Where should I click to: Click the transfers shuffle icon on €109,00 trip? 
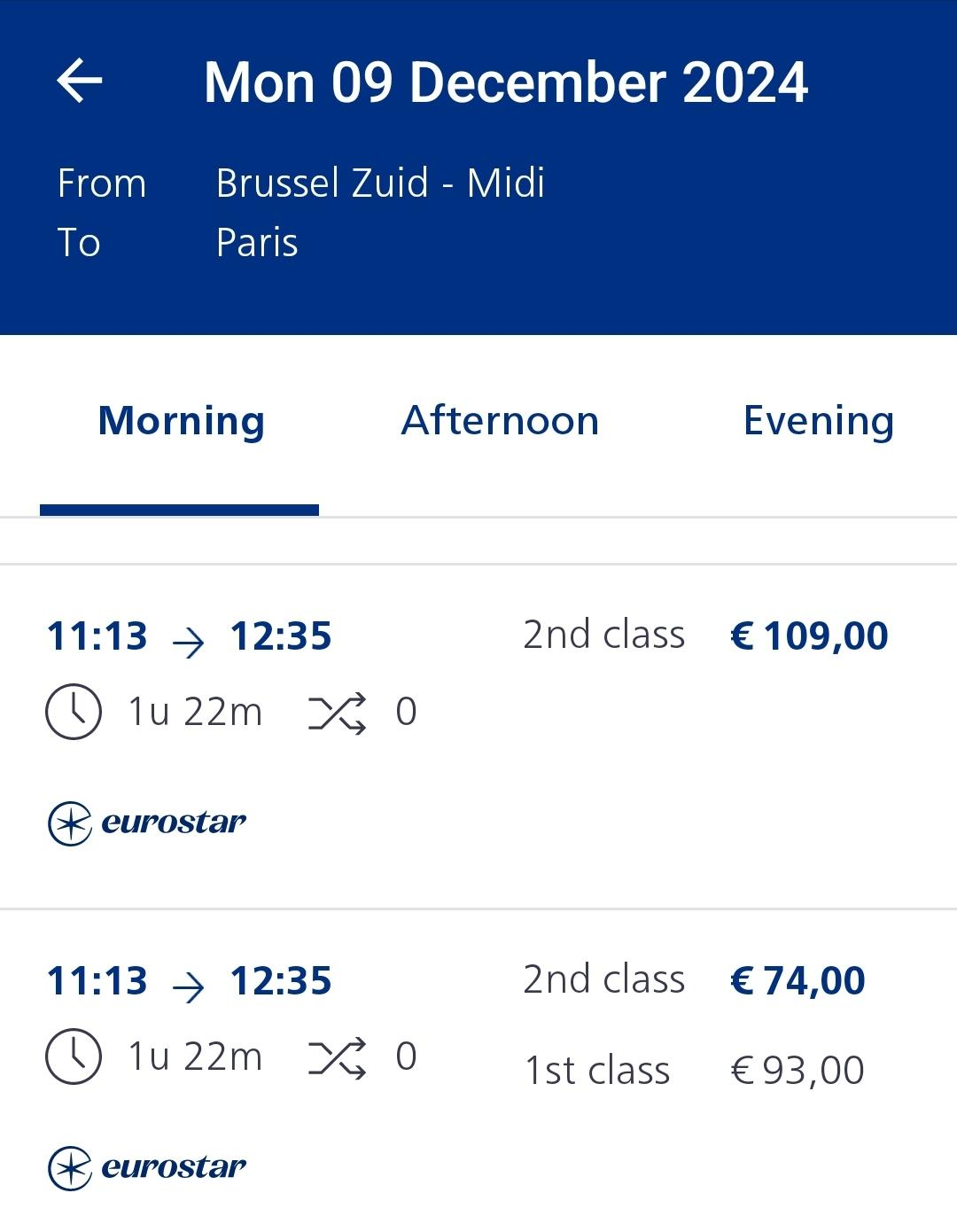pos(337,713)
